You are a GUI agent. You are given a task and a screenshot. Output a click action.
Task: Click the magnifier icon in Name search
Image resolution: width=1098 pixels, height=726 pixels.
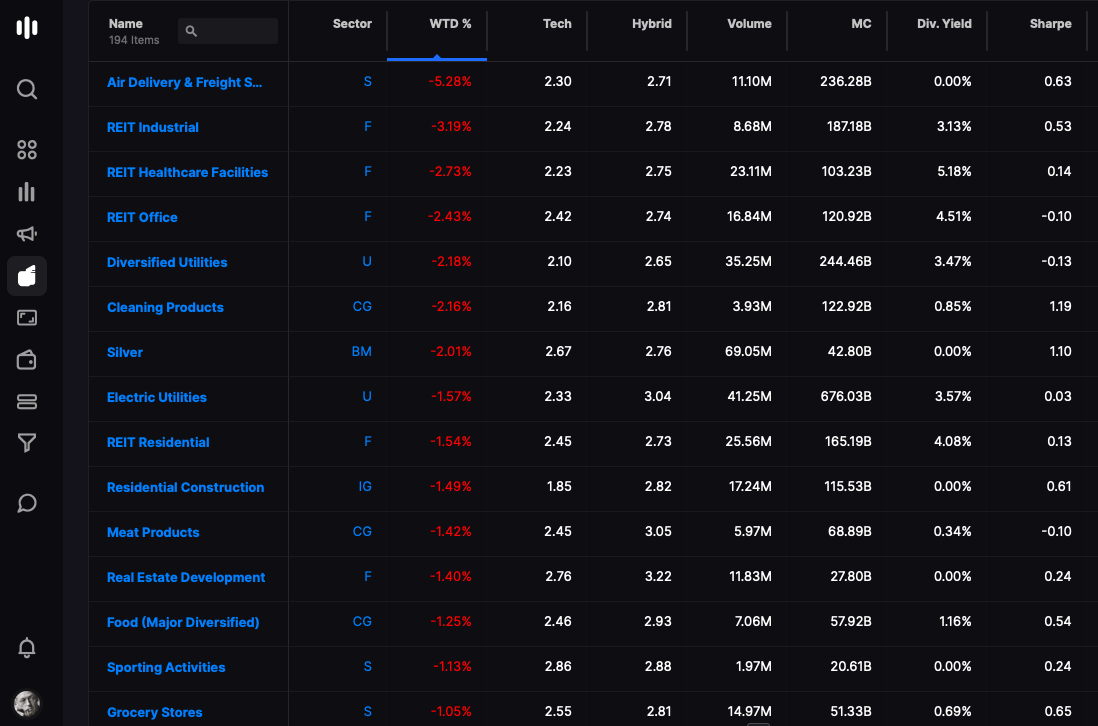coord(191,31)
